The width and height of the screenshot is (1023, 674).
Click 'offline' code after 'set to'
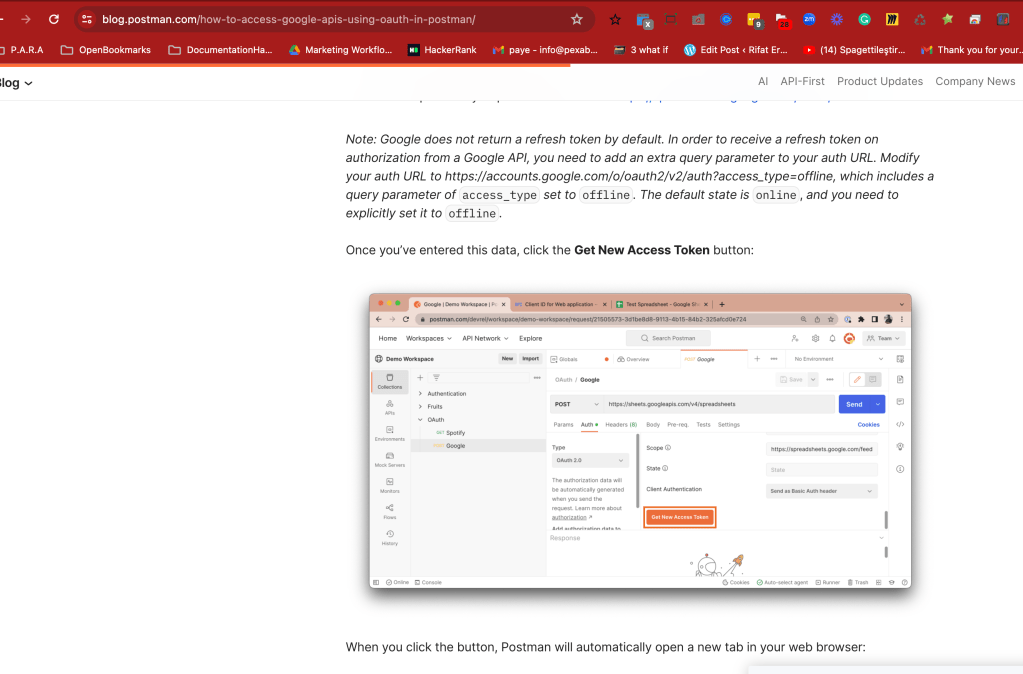(x=605, y=195)
